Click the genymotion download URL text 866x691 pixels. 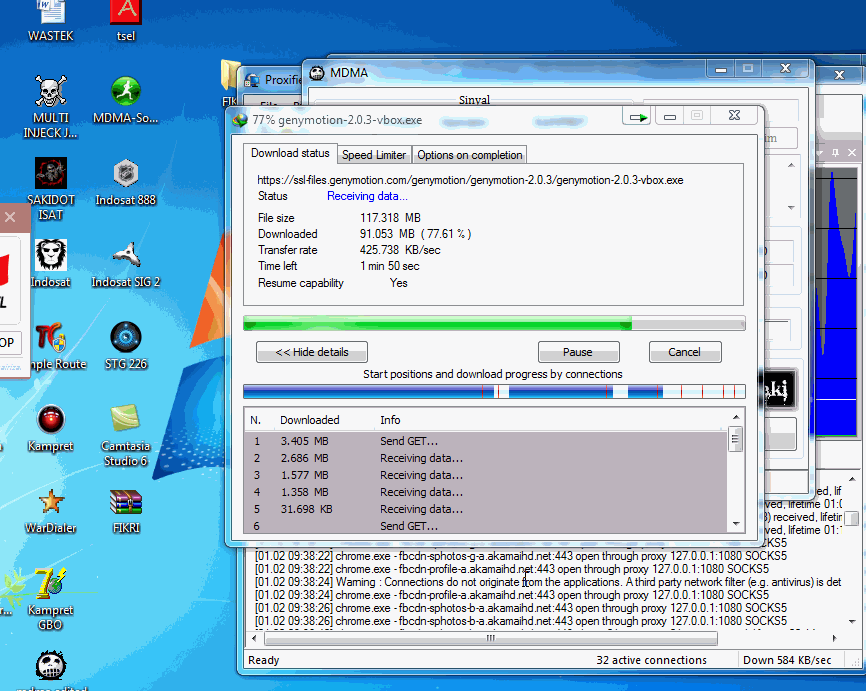coord(470,180)
